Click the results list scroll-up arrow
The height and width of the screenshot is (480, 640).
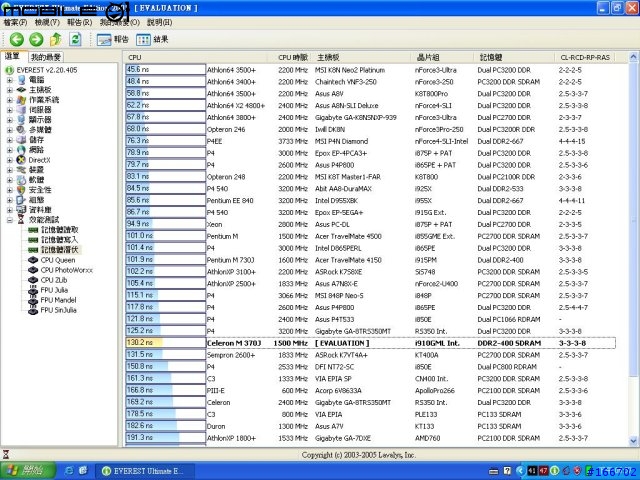coord(633,57)
